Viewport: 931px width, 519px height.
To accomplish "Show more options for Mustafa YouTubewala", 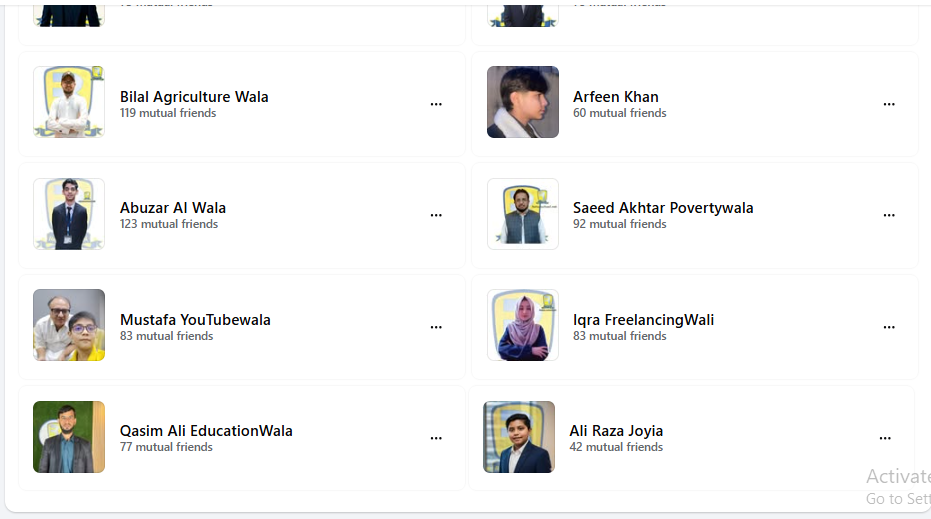I will click(x=436, y=327).
